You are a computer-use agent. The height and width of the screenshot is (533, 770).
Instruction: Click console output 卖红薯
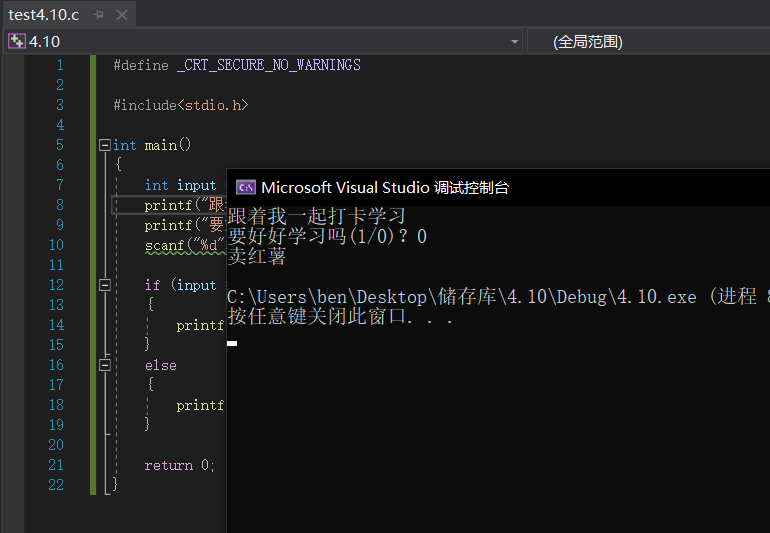tap(257, 256)
